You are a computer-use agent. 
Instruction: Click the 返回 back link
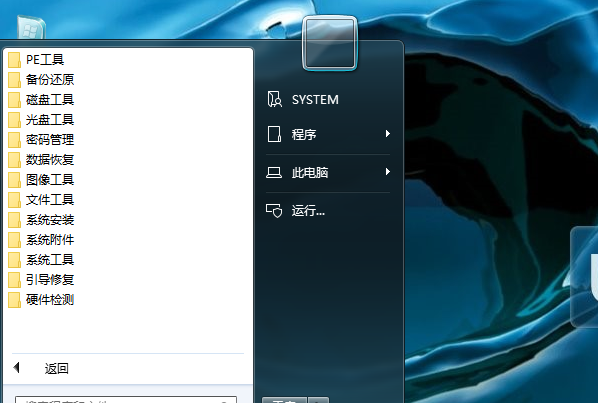click(x=56, y=368)
